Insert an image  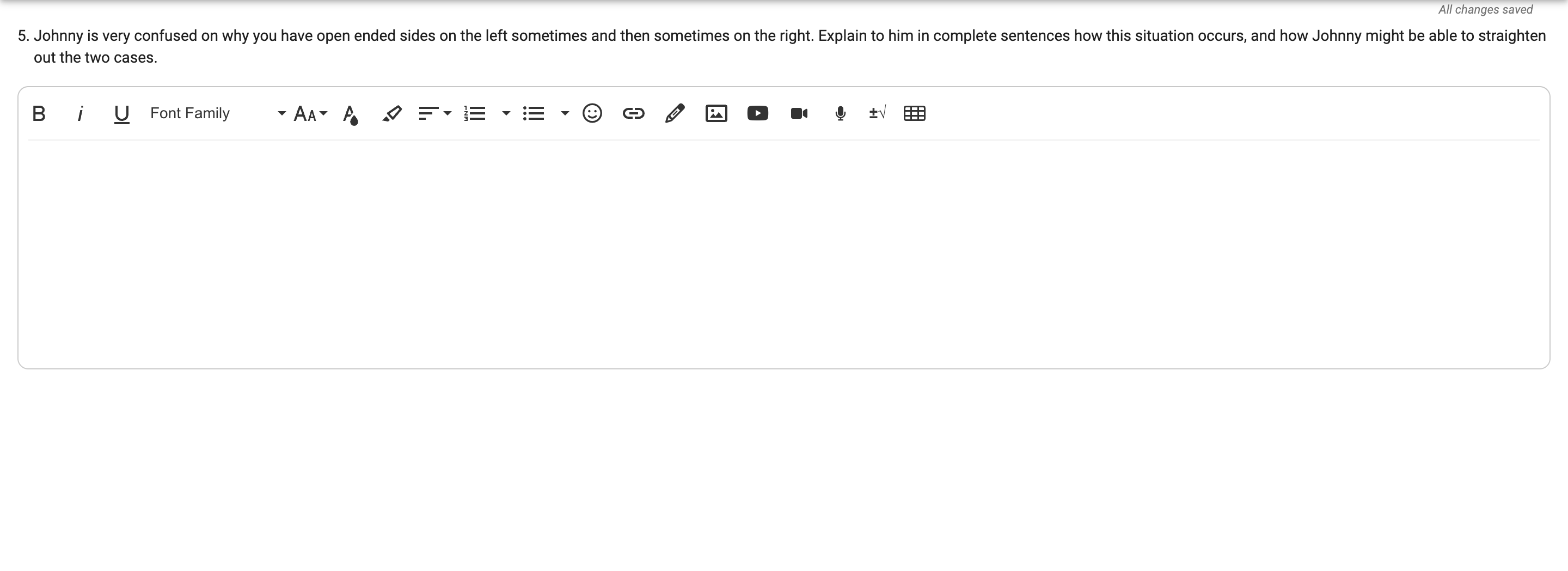click(x=716, y=113)
